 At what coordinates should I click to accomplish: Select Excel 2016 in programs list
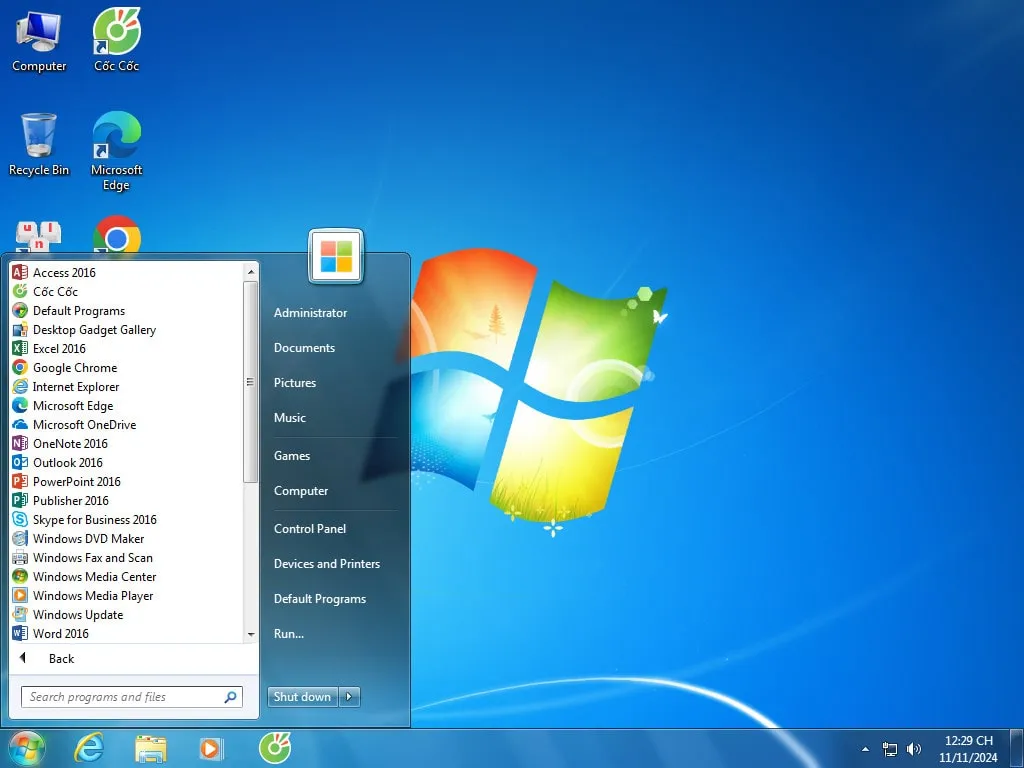tap(59, 349)
